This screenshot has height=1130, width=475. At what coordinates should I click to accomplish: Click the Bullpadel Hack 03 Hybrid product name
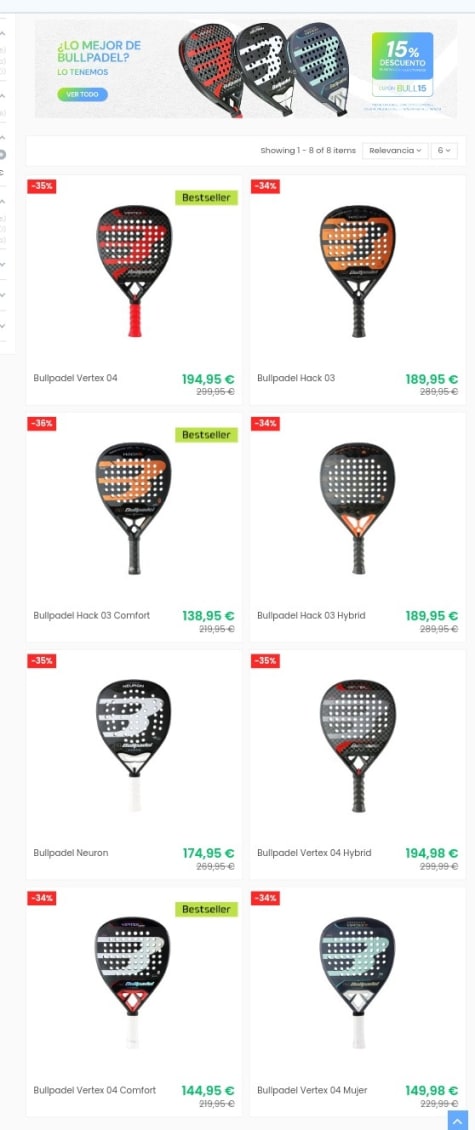click(x=311, y=615)
